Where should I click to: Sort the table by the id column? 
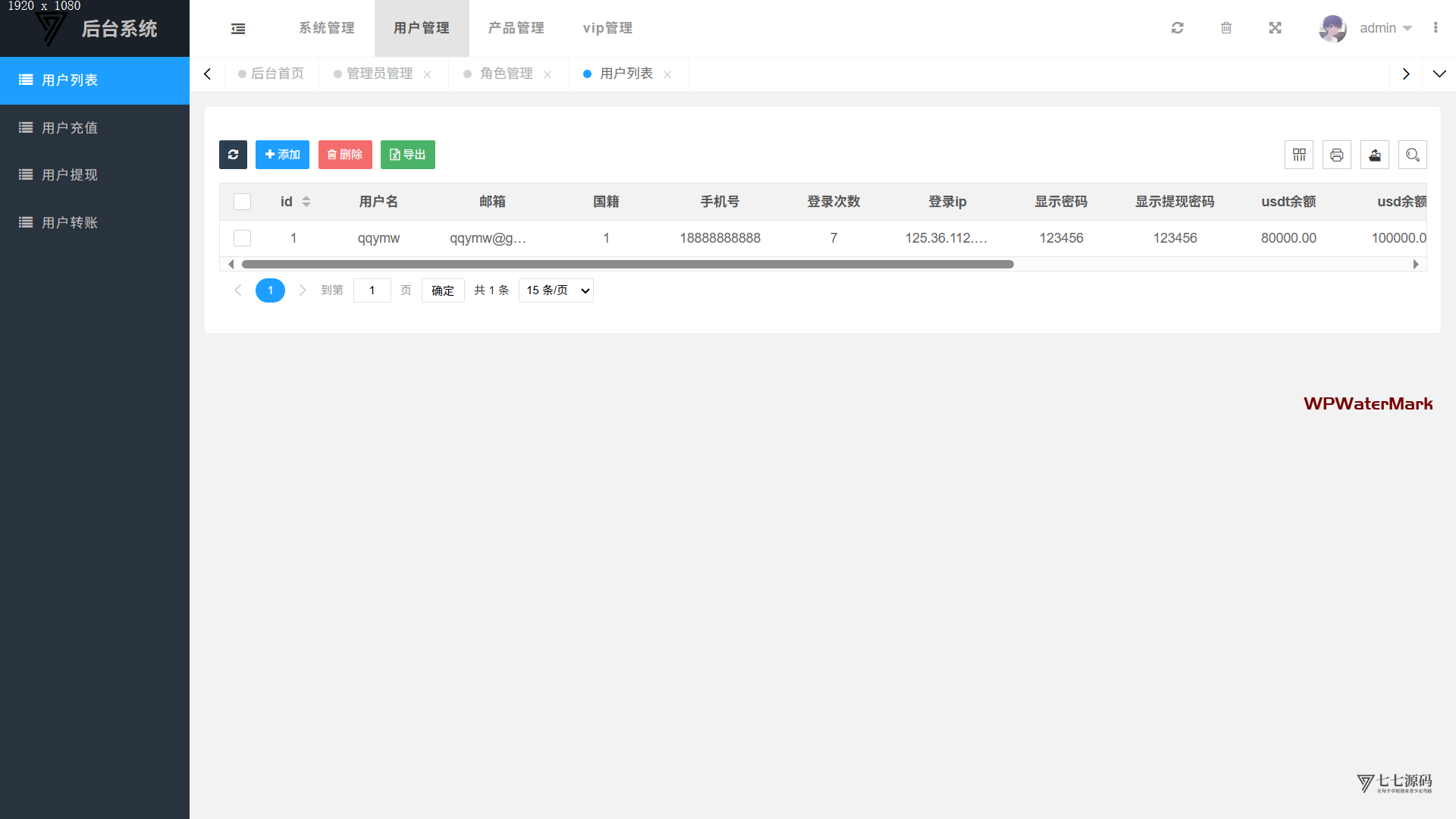click(x=306, y=202)
